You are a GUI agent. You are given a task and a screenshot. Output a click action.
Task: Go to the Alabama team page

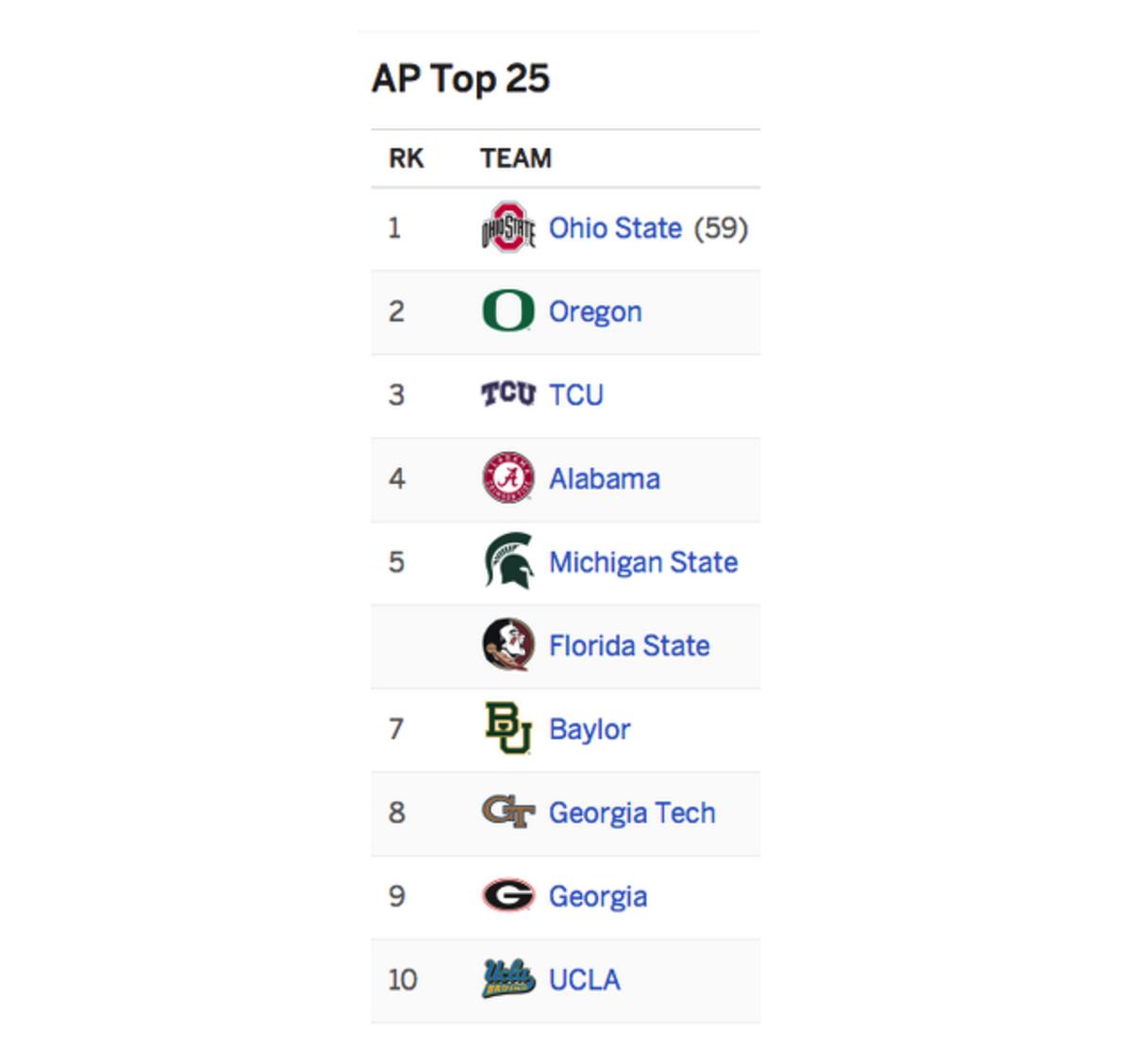[604, 479]
